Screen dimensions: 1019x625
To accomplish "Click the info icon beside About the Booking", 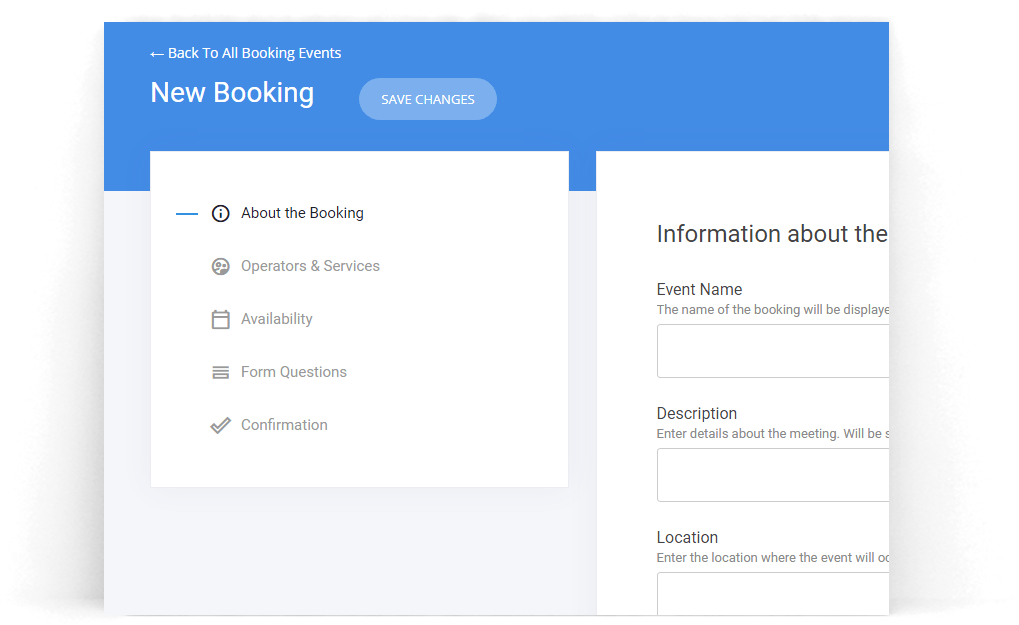I will [221, 213].
